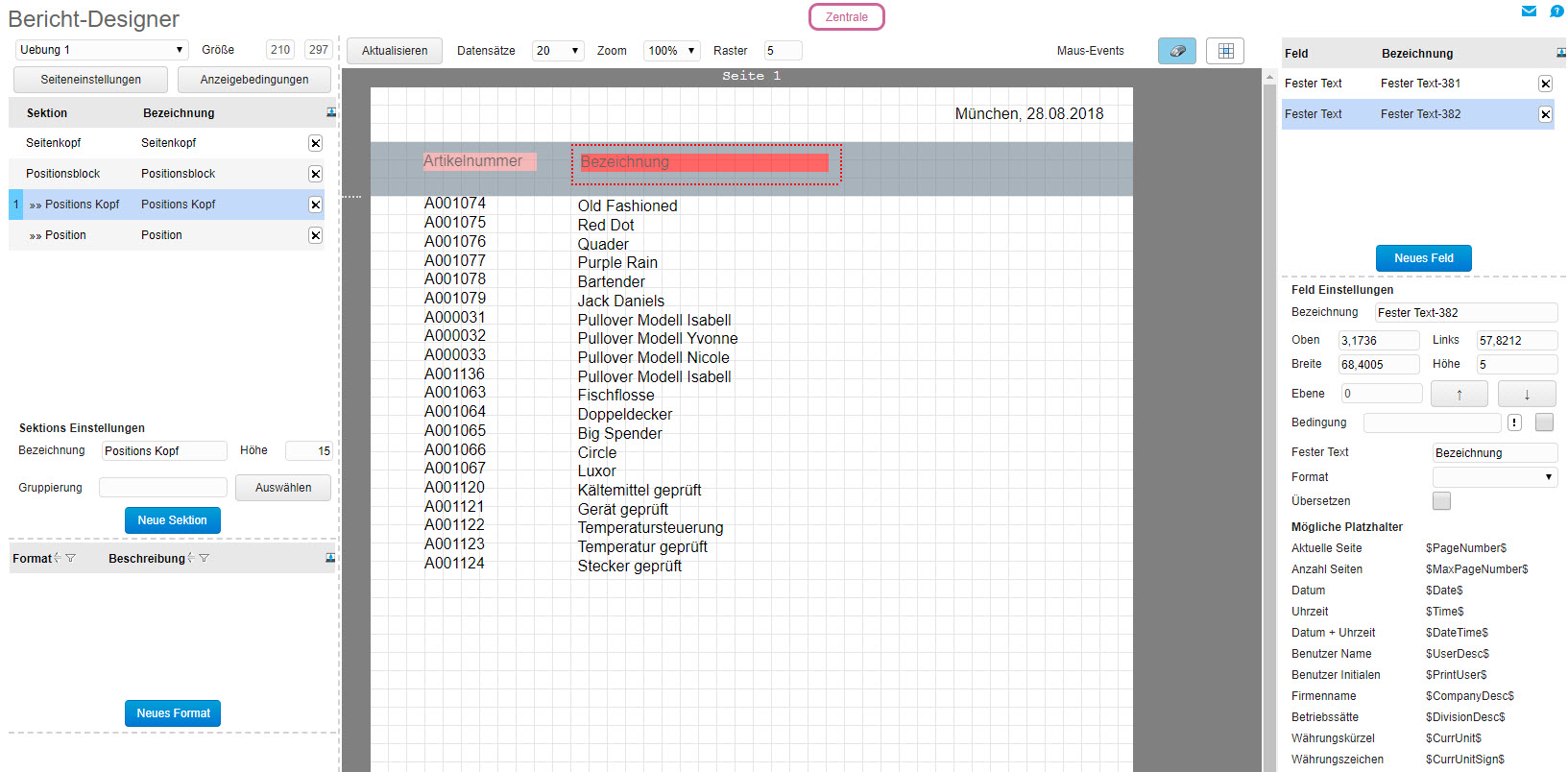Click the Aktualisieren button

(x=395, y=51)
